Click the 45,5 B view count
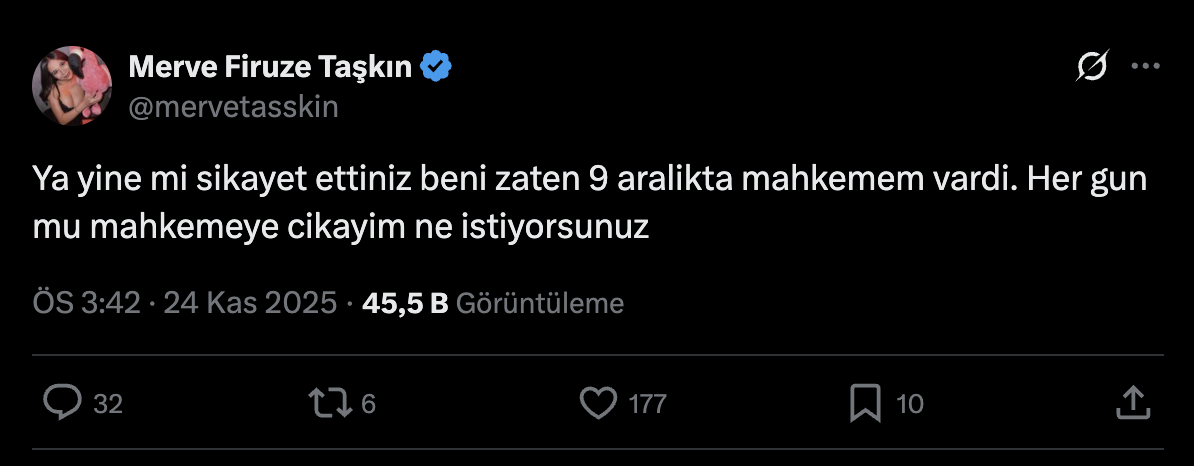 [404, 303]
